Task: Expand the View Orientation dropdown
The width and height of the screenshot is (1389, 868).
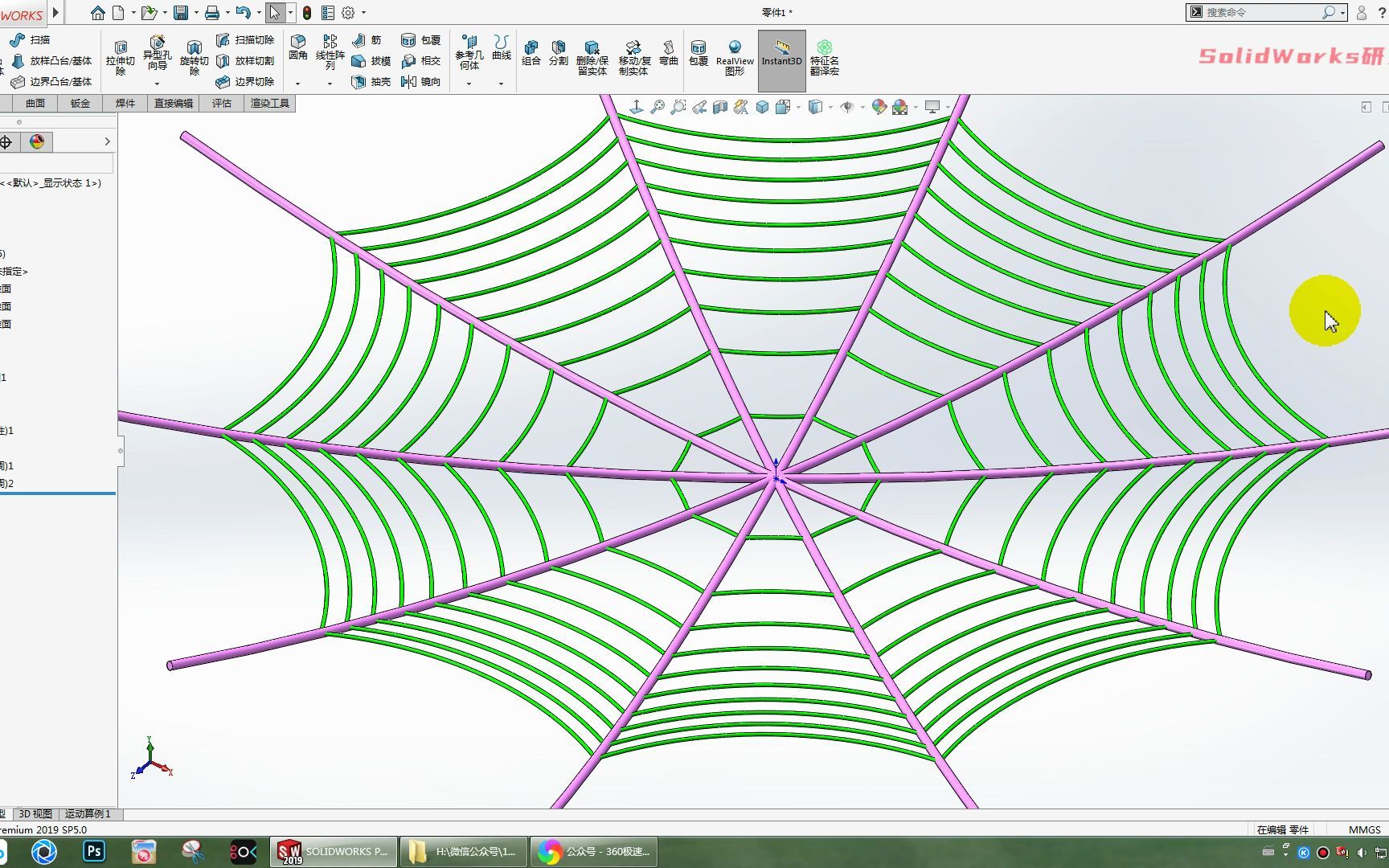Action: pos(798,107)
